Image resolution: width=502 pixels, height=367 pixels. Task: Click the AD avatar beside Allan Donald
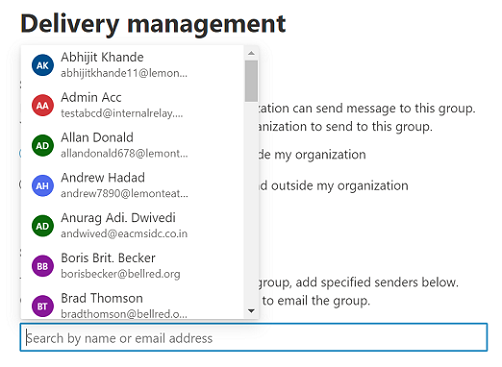click(43, 146)
